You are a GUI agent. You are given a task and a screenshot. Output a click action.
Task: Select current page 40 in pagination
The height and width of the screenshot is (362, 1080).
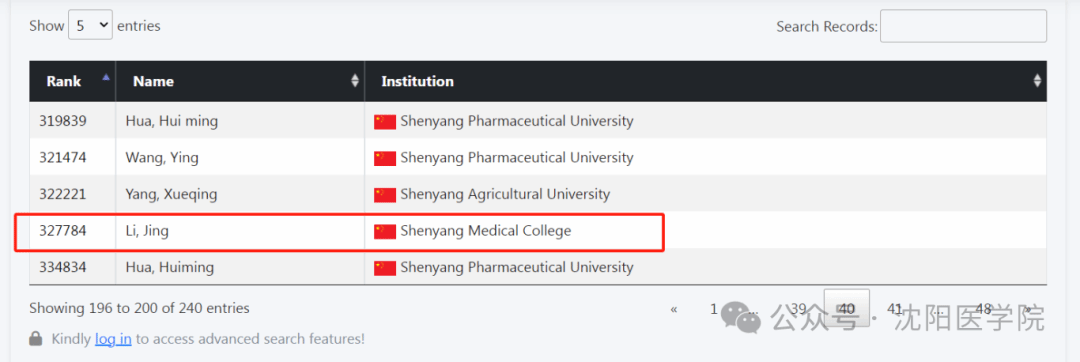click(x=847, y=308)
